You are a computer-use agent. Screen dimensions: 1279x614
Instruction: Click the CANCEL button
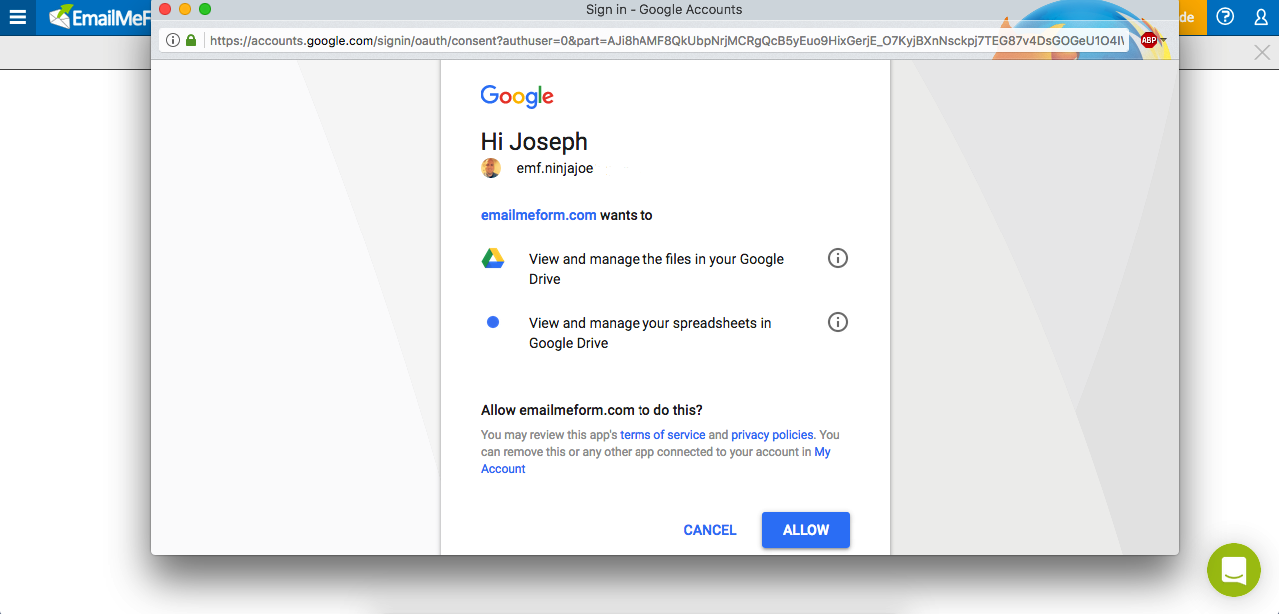[x=710, y=530]
